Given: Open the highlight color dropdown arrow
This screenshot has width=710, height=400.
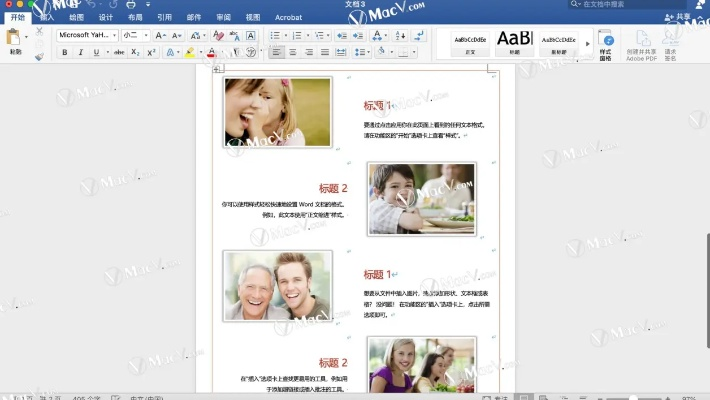Looking at the screenshot, I should (x=201, y=53).
